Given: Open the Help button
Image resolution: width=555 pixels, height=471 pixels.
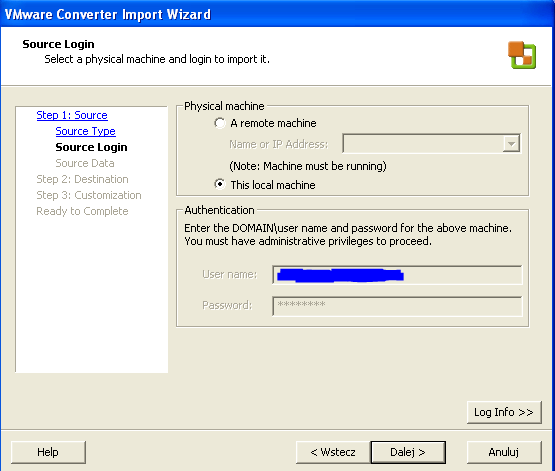Looking at the screenshot, I should pyautogui.click(x=48, y=452).
